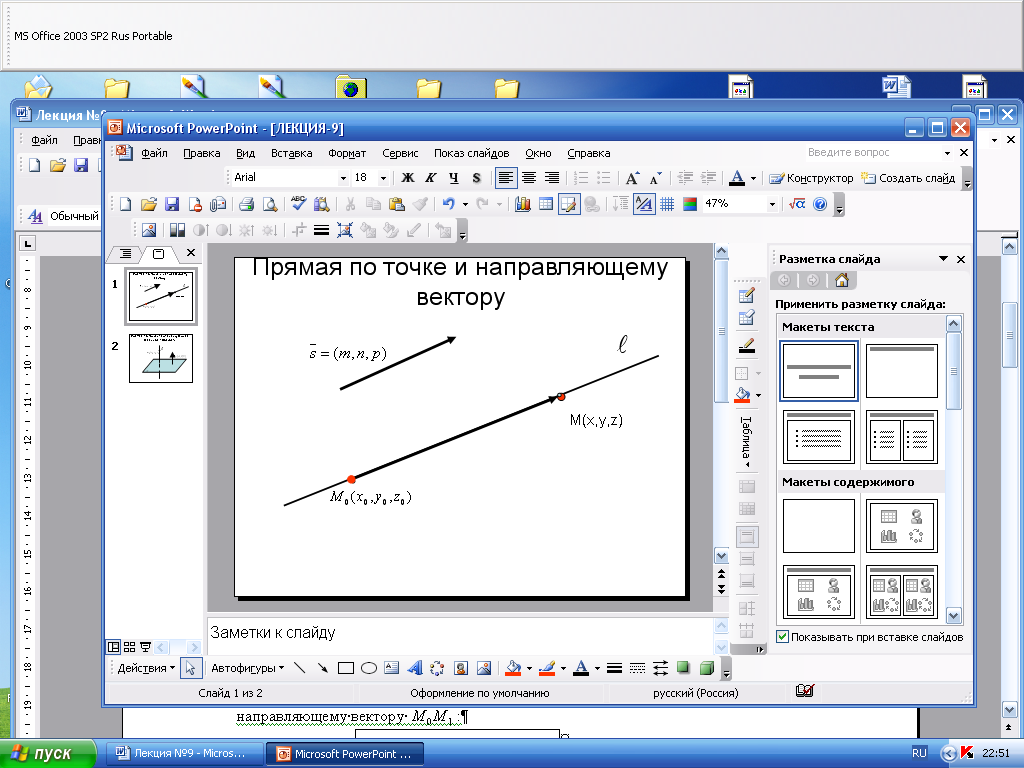Click Заметки к слайду notes area
1024x768 pixels.
click(460, 635)
